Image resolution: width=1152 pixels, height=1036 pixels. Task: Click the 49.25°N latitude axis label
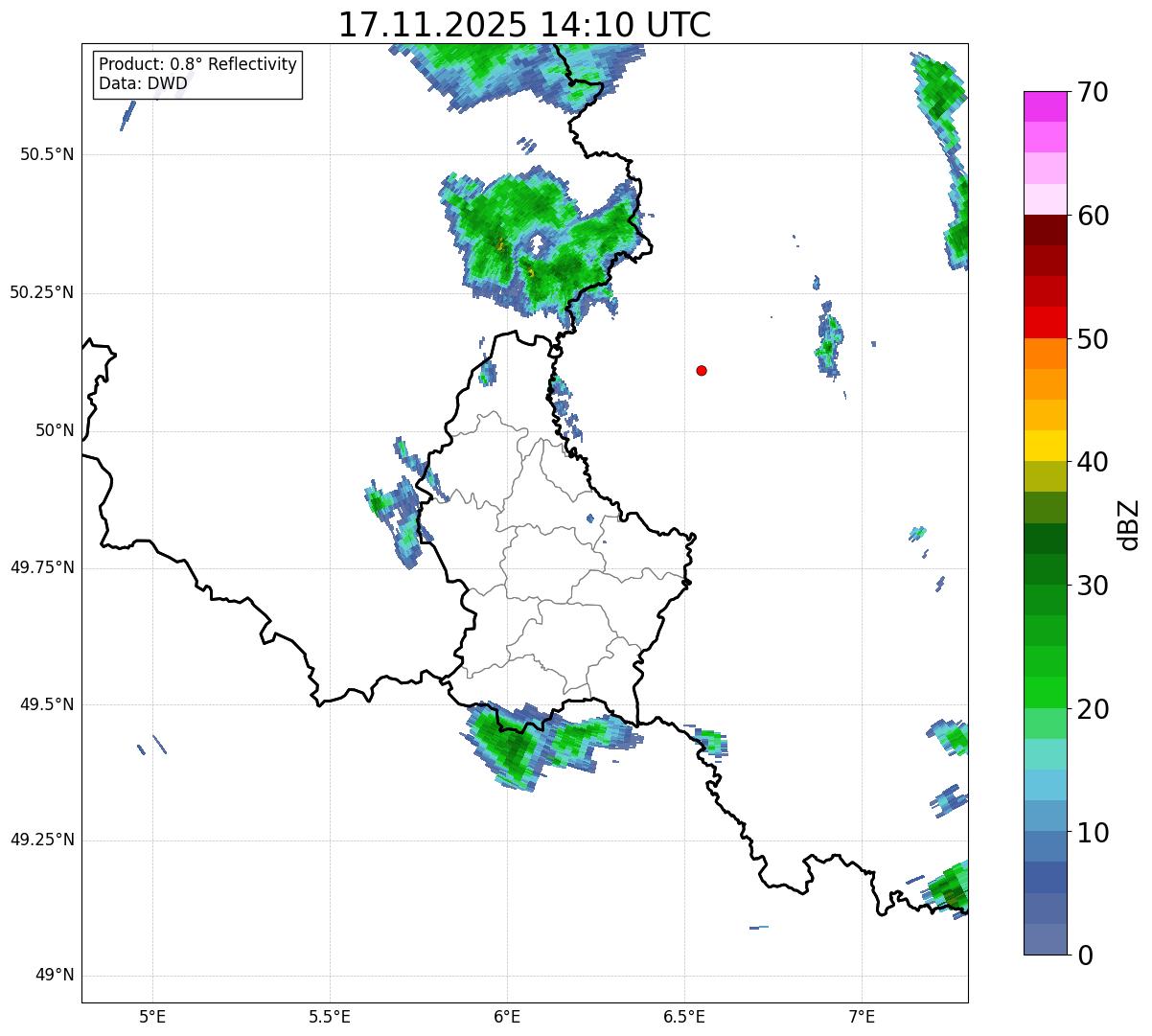click(42, 840)
